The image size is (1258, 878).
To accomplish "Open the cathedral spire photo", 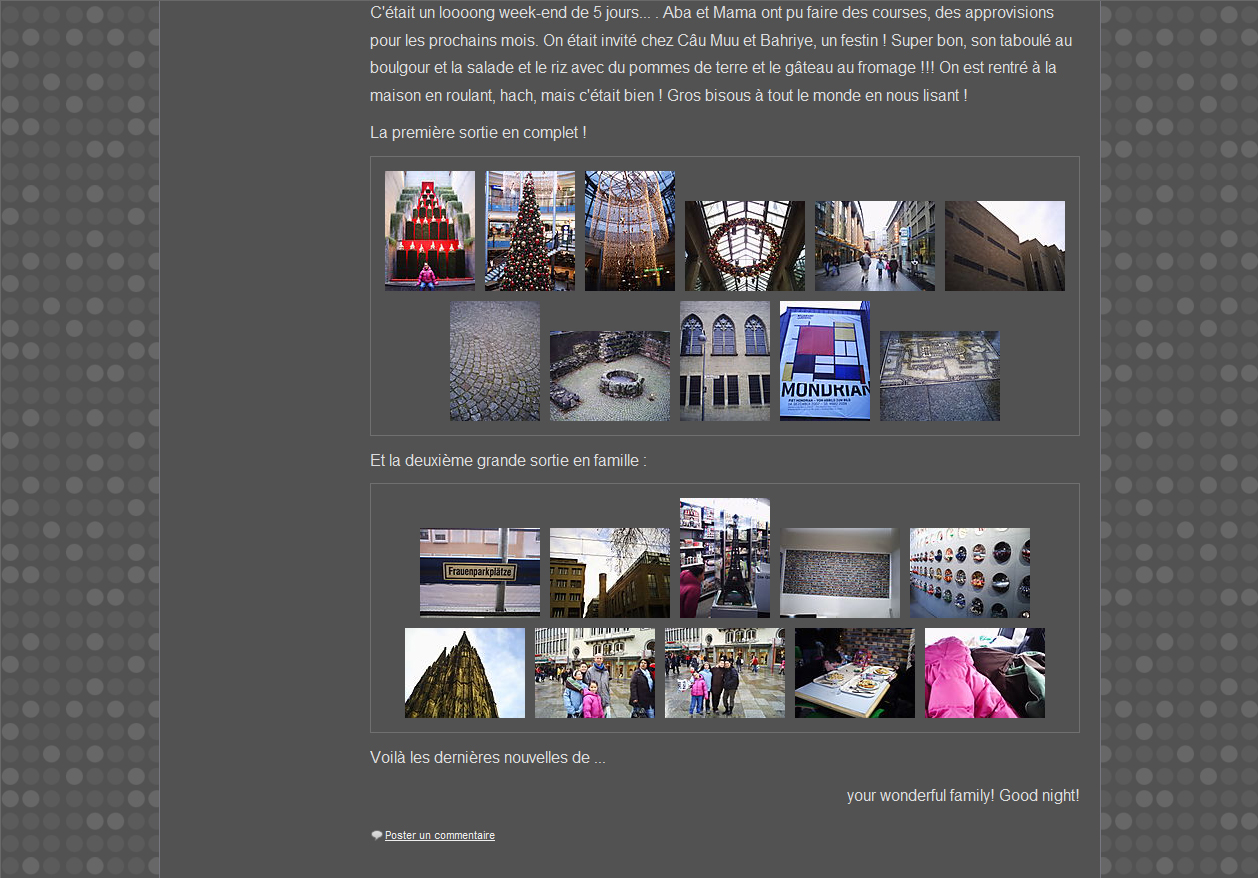I will click(465, 673).
